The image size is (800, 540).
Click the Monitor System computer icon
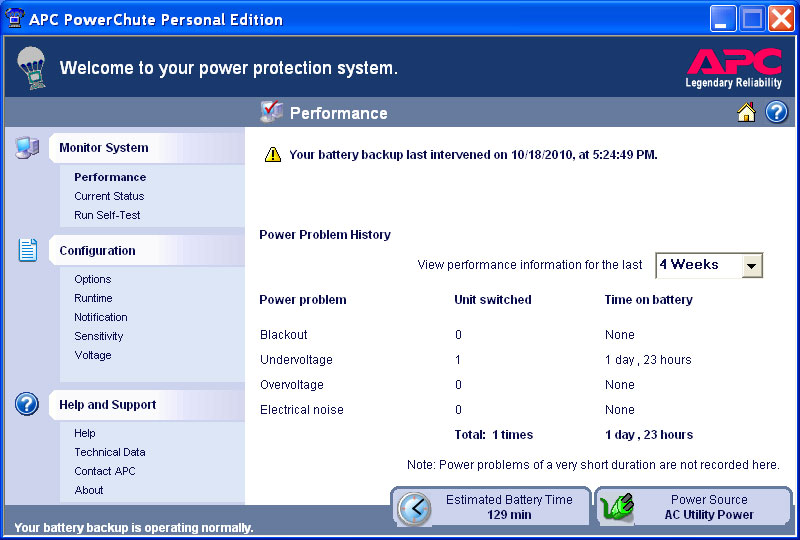tap(27, 148)
